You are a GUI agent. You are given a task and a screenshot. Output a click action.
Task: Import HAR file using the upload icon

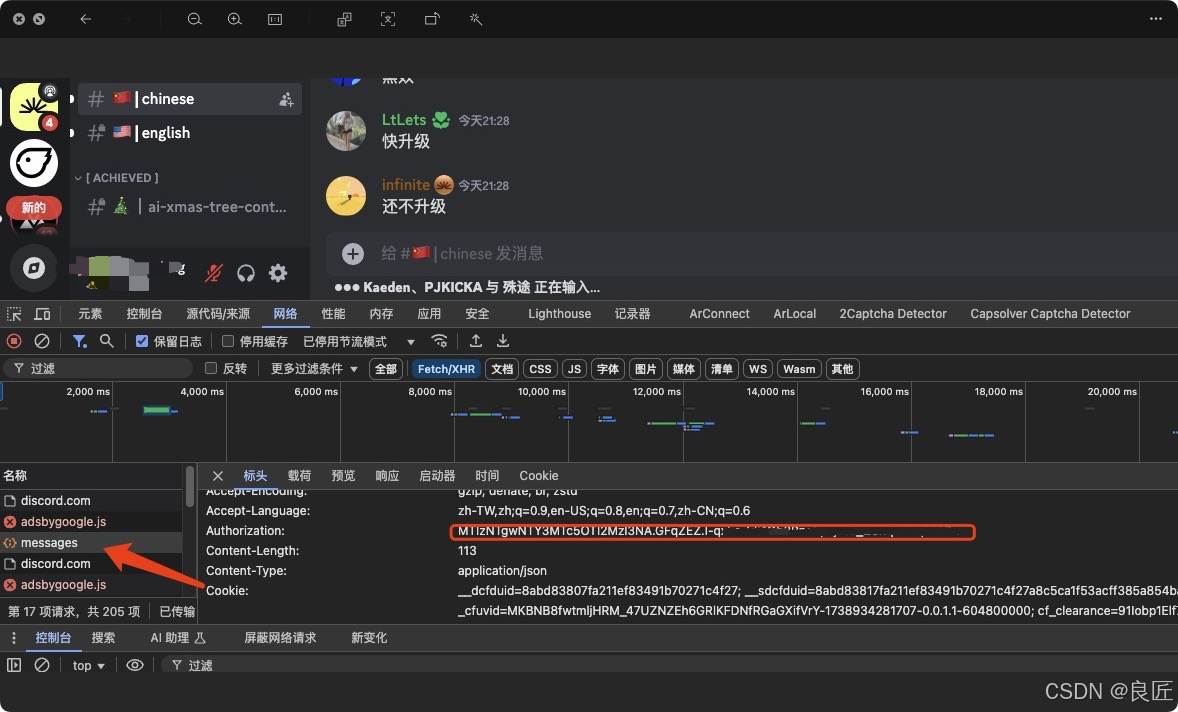coord(474,341)
